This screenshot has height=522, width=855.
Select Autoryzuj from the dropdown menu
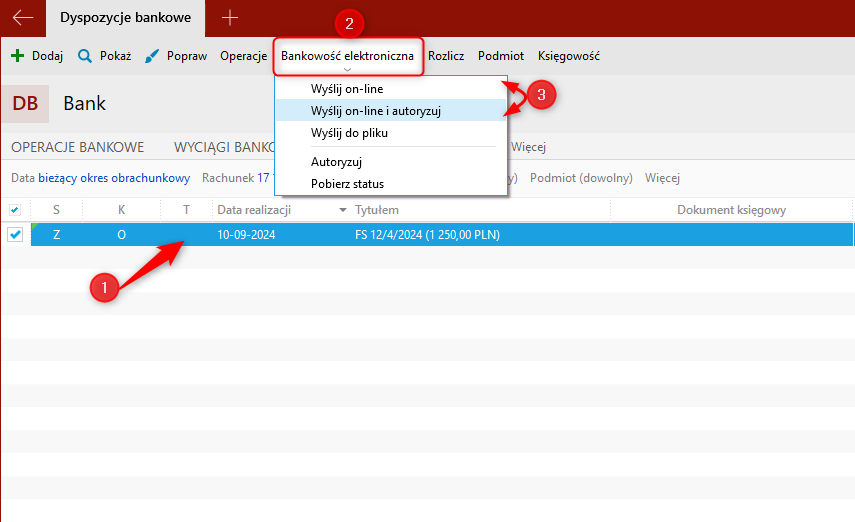coord(391,161)
